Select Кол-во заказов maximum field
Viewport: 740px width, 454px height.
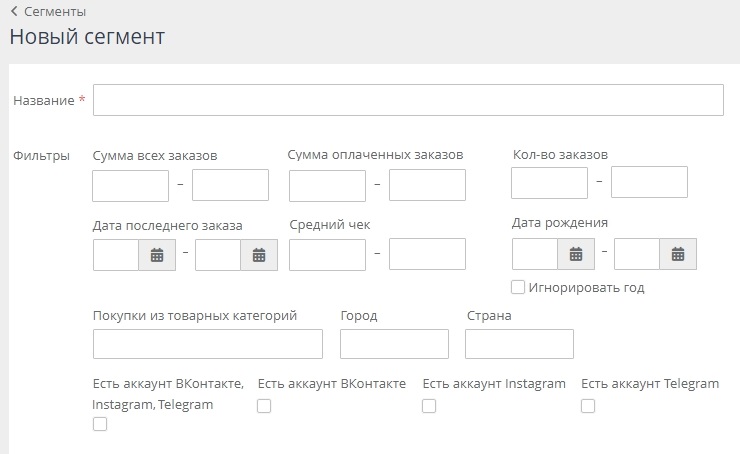[x=649, y=182]
